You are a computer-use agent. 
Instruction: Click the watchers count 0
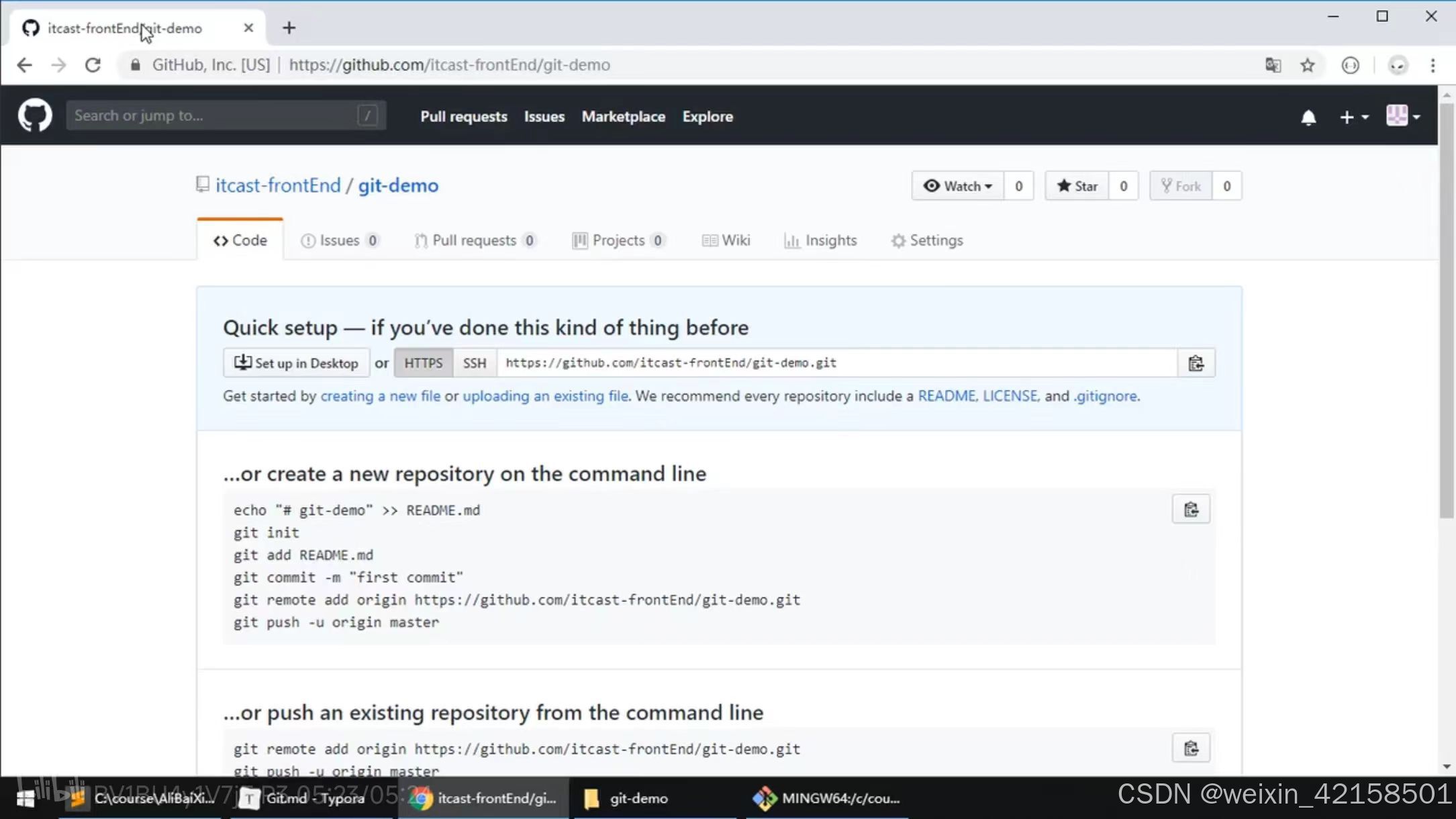[x=1018, y=186]
